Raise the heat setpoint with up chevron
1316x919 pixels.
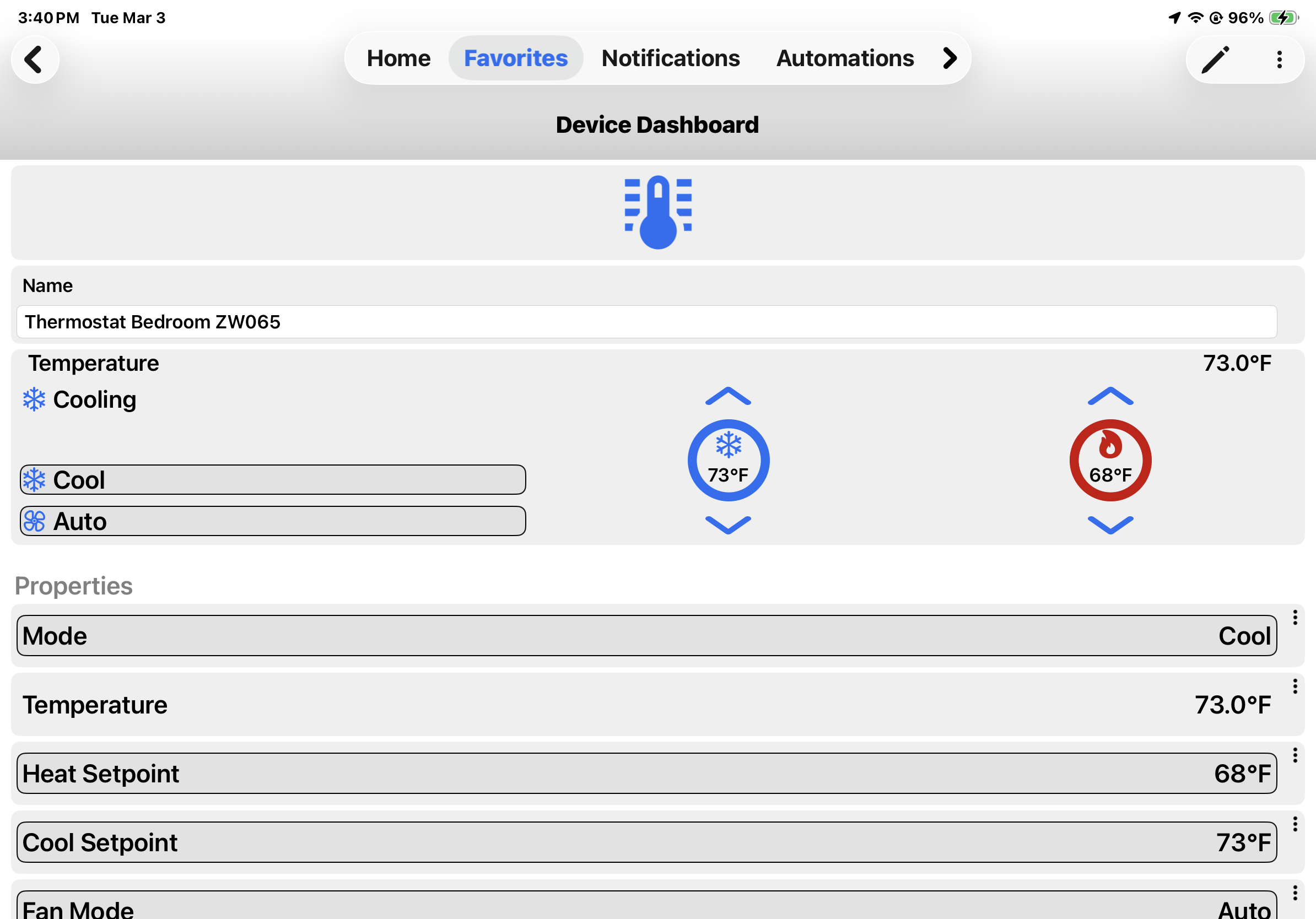point(1110,397)
